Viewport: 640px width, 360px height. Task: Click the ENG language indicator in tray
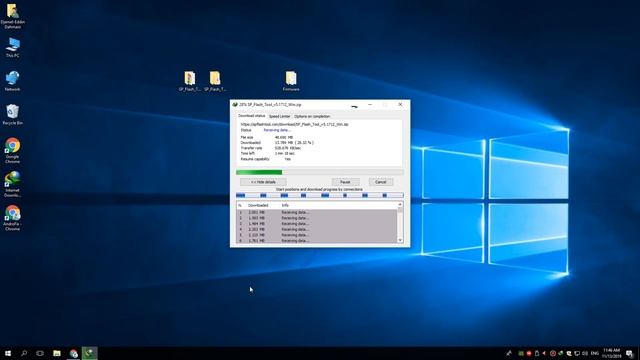595,353
